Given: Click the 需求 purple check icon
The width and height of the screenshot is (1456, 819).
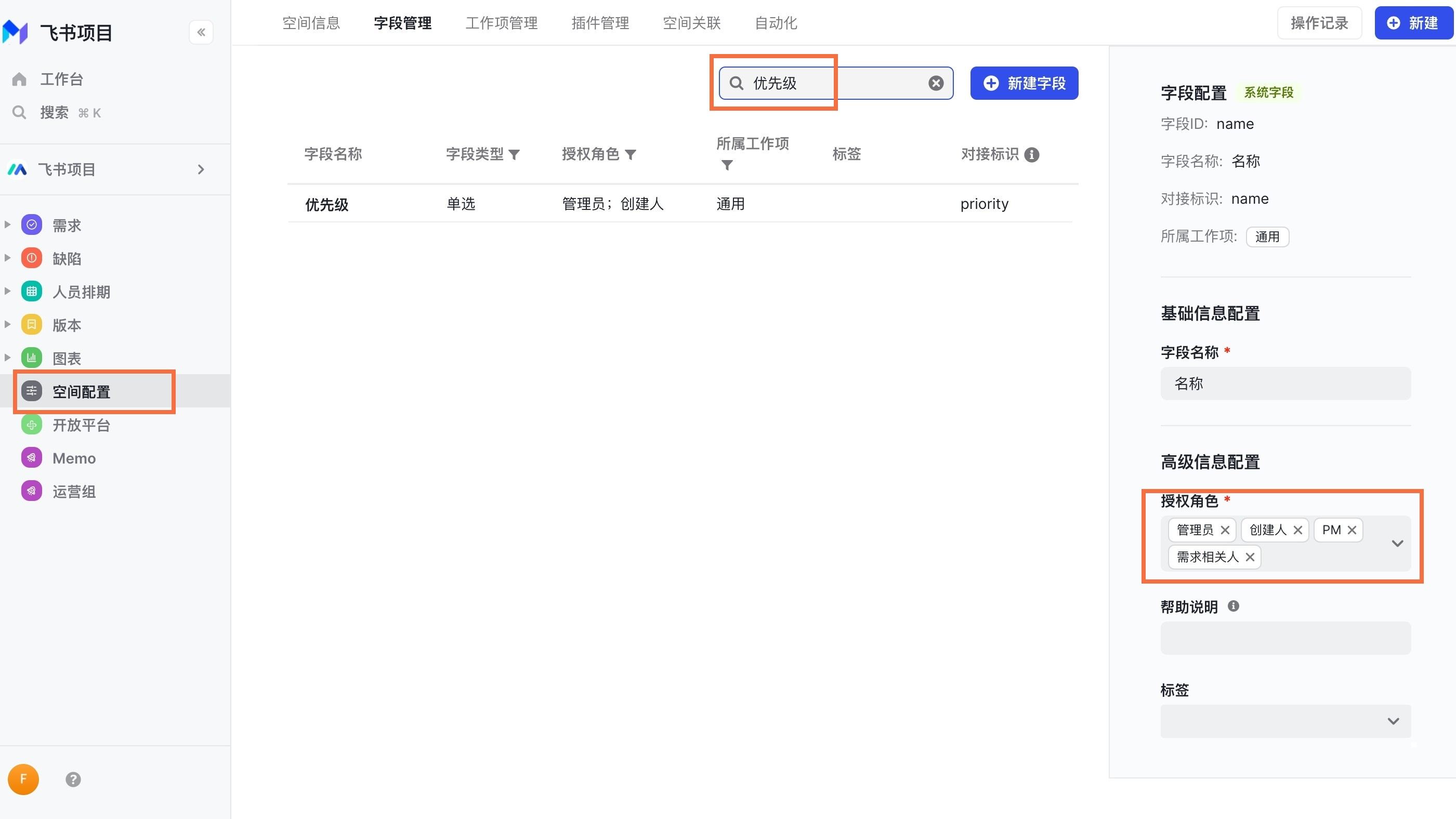Looking at the screenshot, I should coord(32,225).
